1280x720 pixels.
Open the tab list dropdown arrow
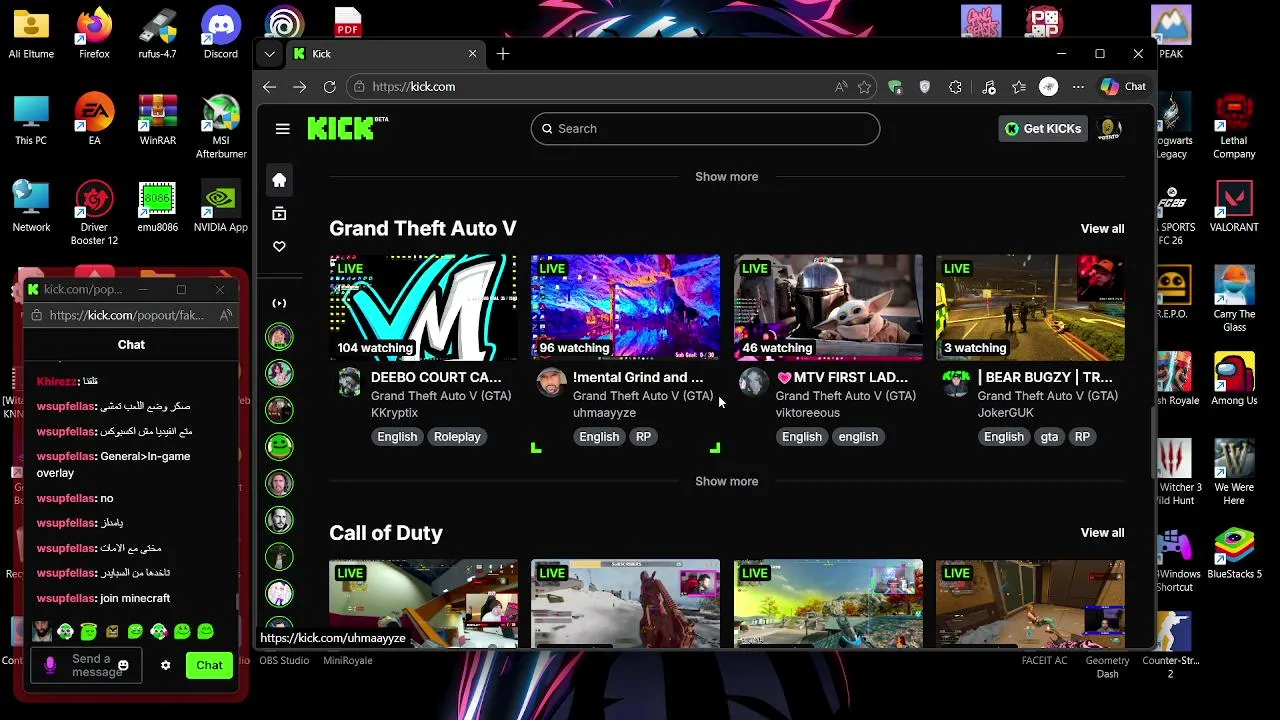(x=269, y=54)
